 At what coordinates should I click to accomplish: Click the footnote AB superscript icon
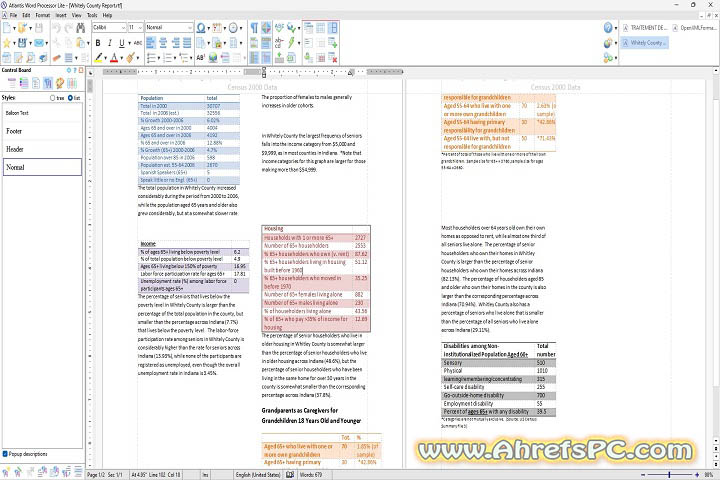pyautogui.click(x=201, y=58)
